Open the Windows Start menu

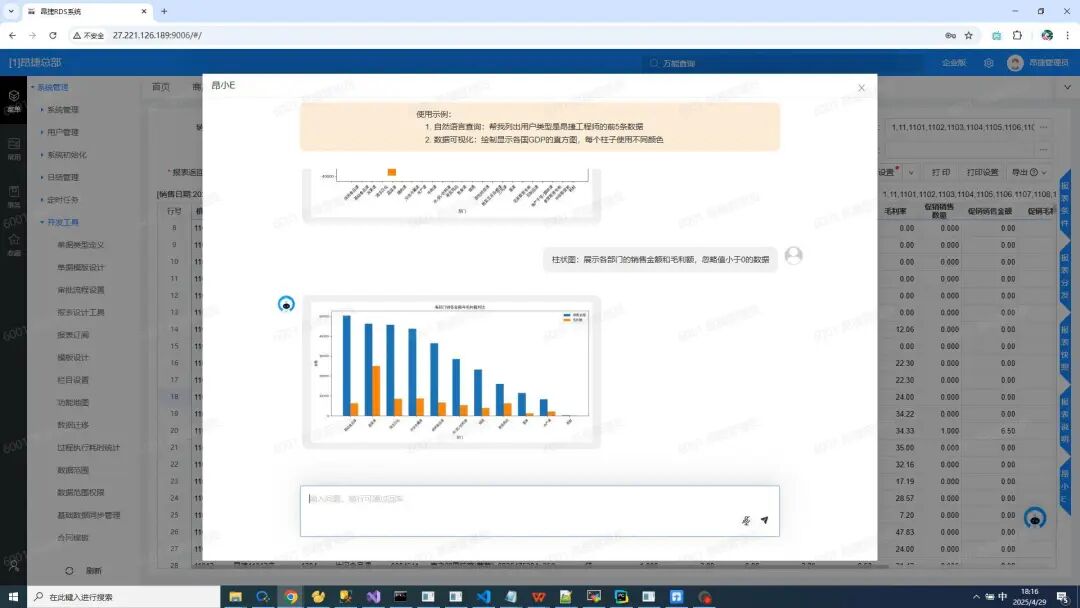click(13, 596)
